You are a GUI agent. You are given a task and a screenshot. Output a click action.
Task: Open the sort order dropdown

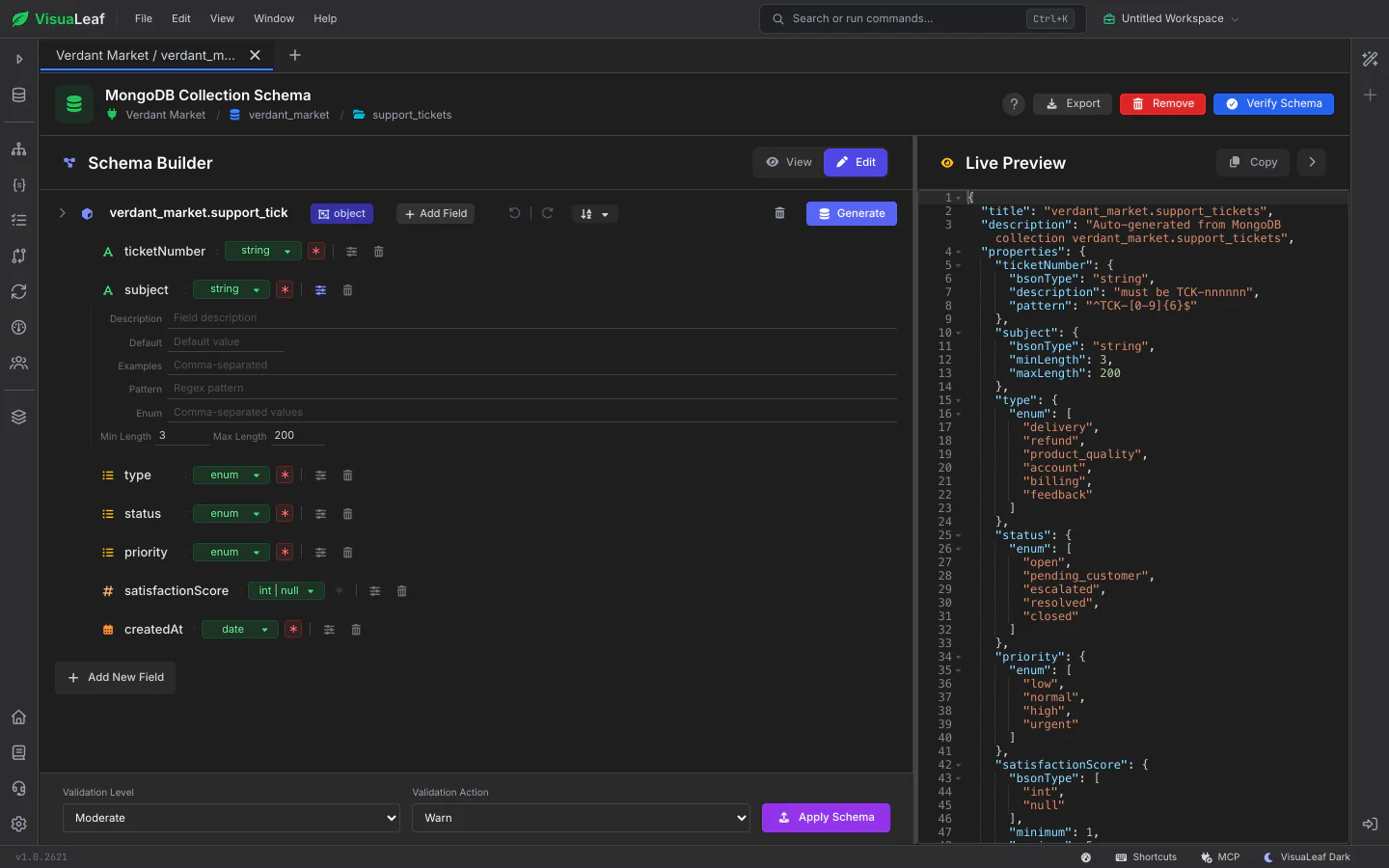click(595, 214)
